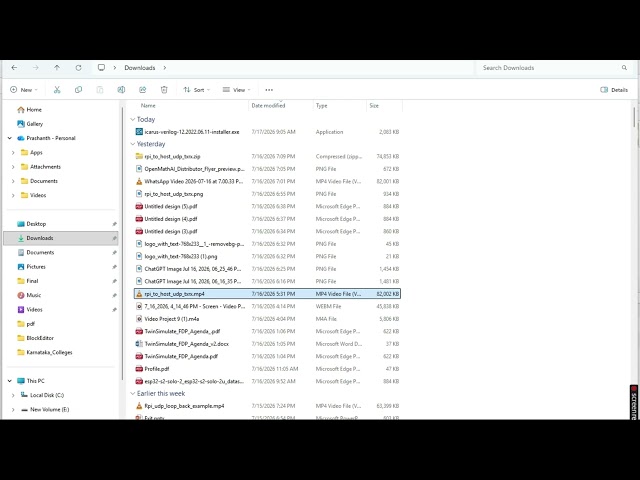Click the file list vertical scrollbar
Image resolution: width=640 pixels, height=480 pixels.
pyautogui.click(x=634, y=117)
